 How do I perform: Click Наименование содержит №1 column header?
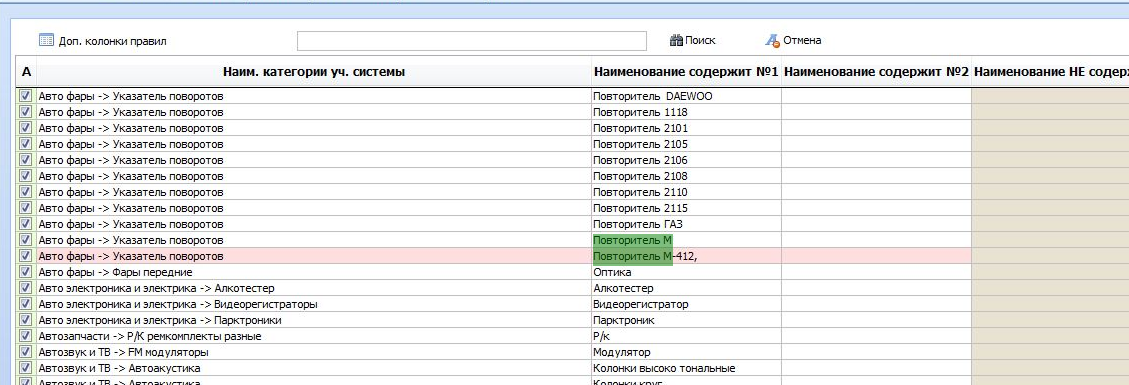(x=686, y=72)
